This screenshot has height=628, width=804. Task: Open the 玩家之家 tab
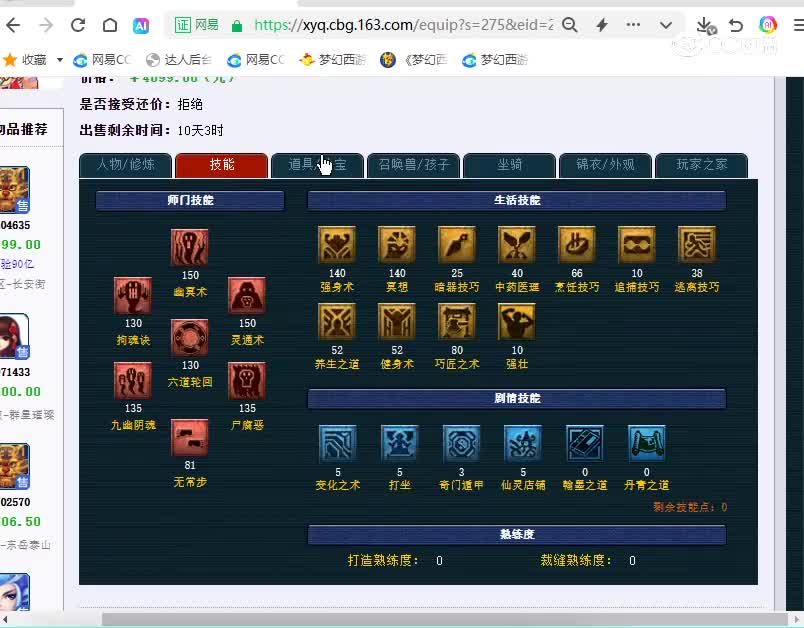pos(701,165)
